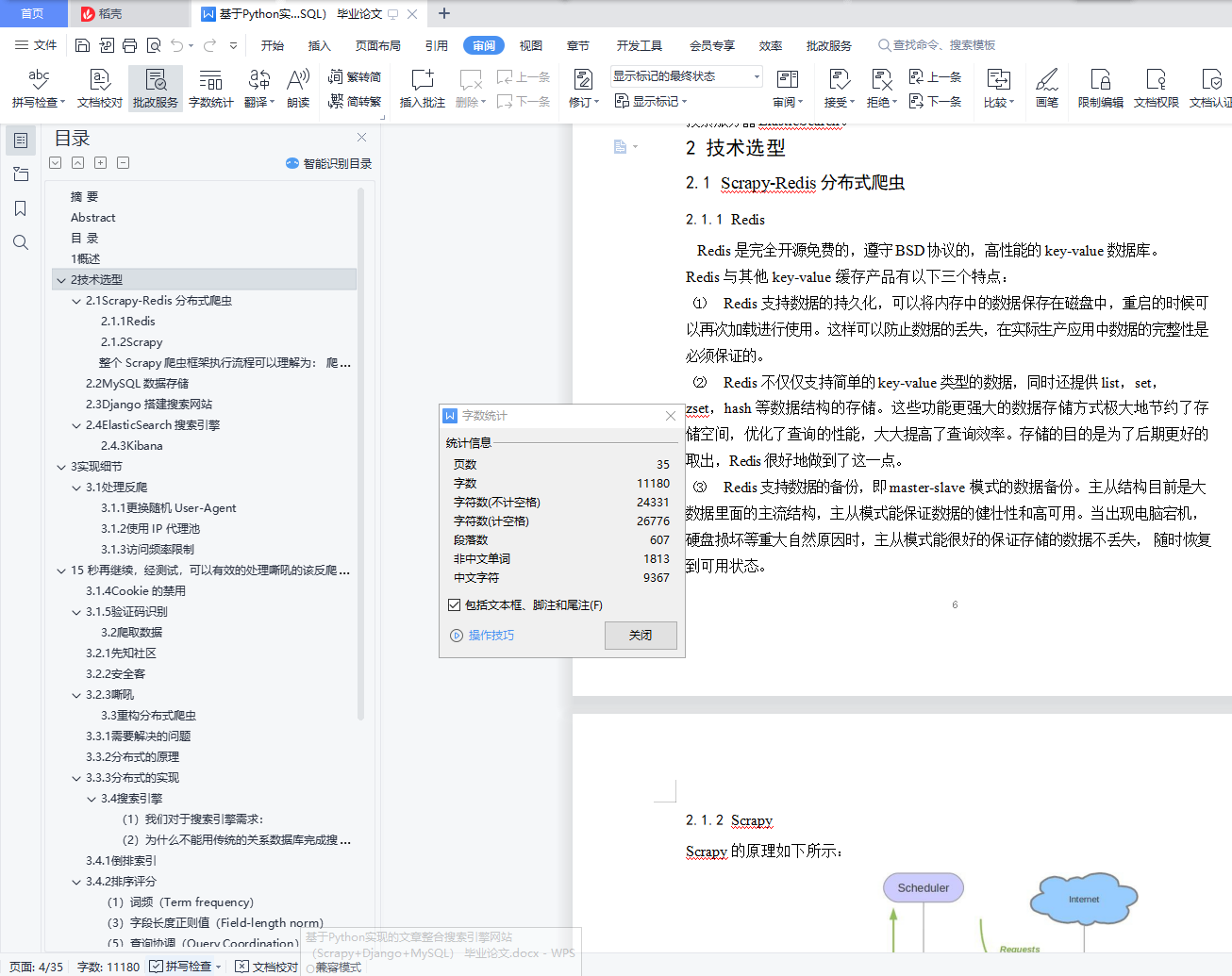Open the search magnifier icon in the left sidebar
Screen dimensions: 1232x976
click(20, 242)
